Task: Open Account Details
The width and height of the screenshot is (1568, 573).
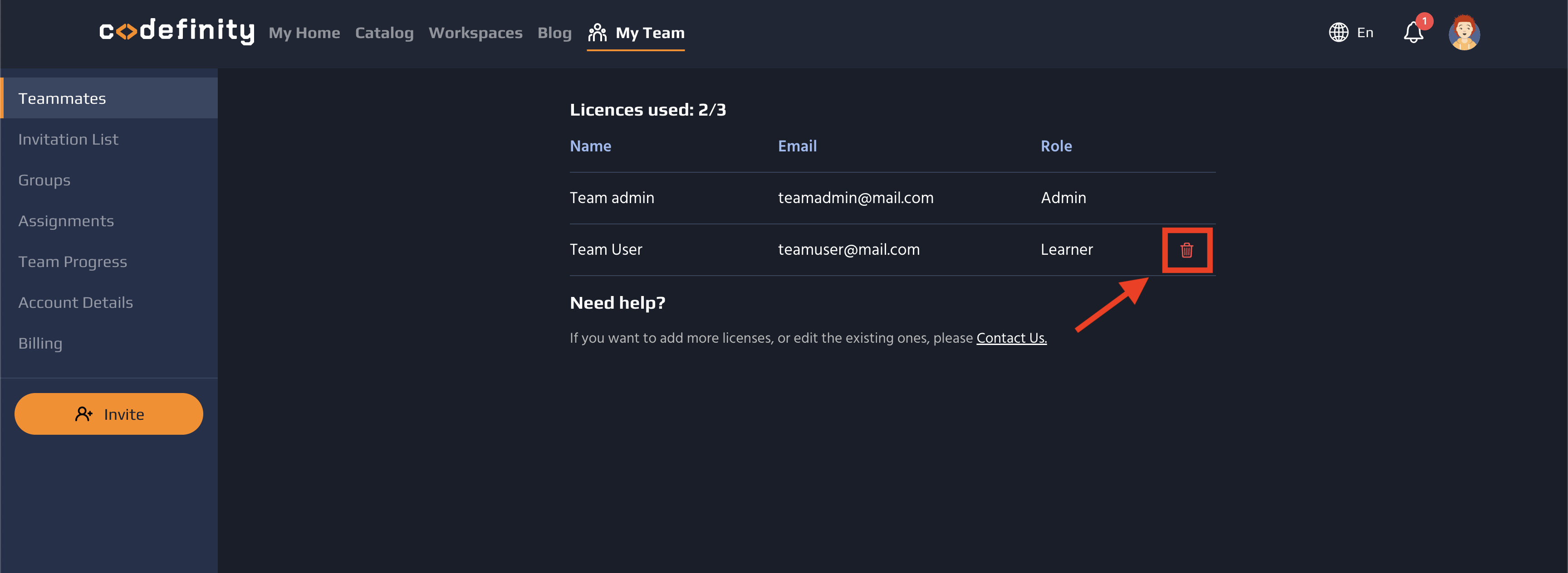Action: 75,302
